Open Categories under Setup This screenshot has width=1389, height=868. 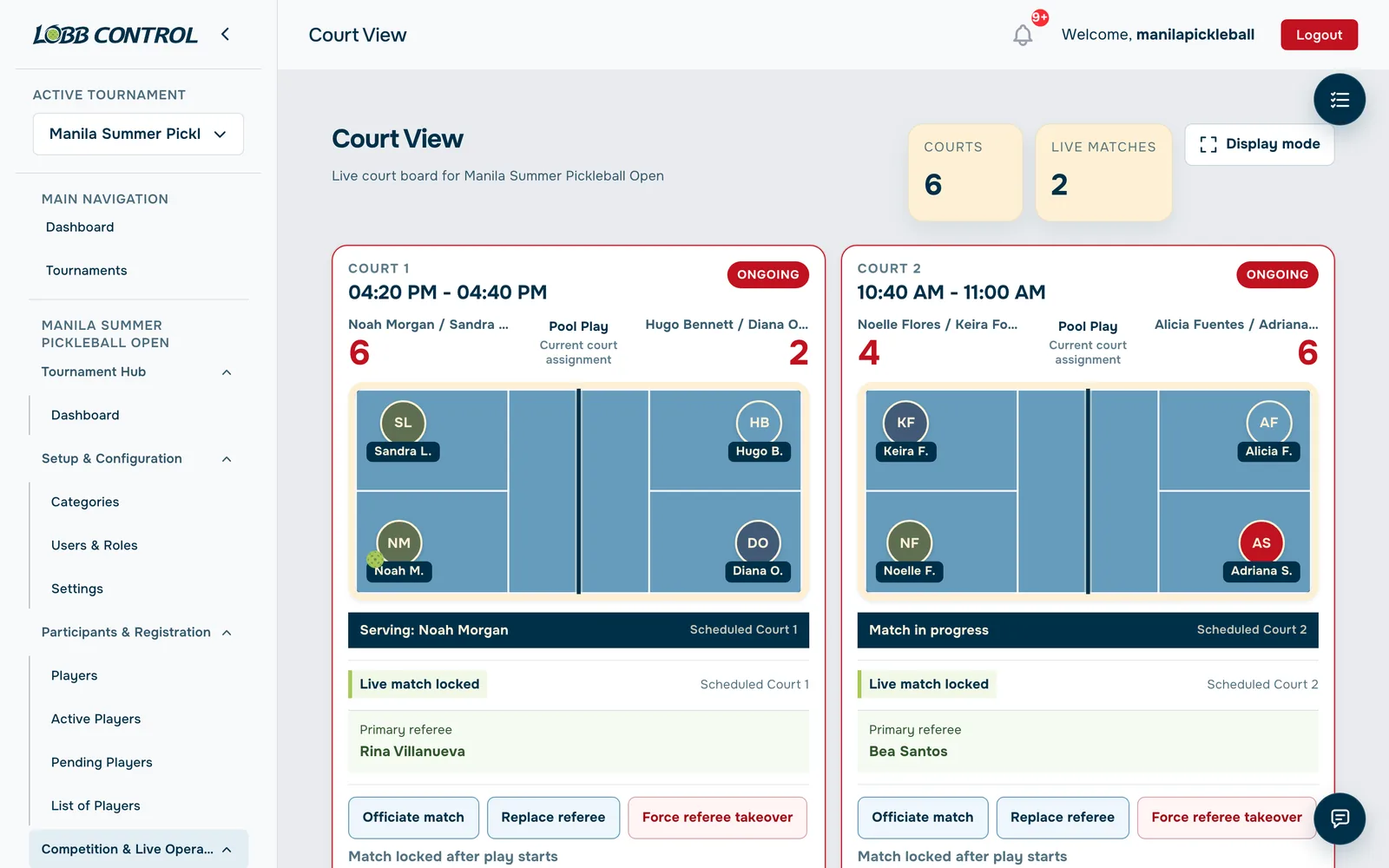(85, 502)
